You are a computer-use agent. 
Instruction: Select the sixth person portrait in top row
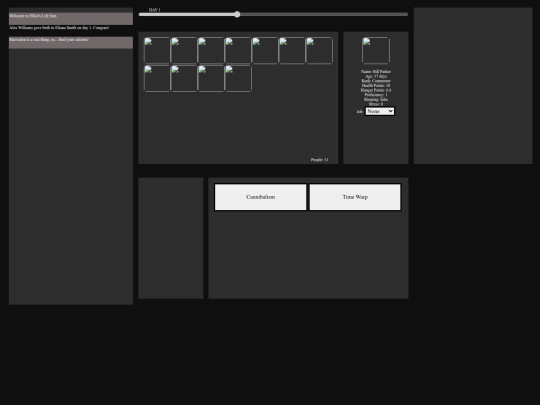(x=292, y=50)
